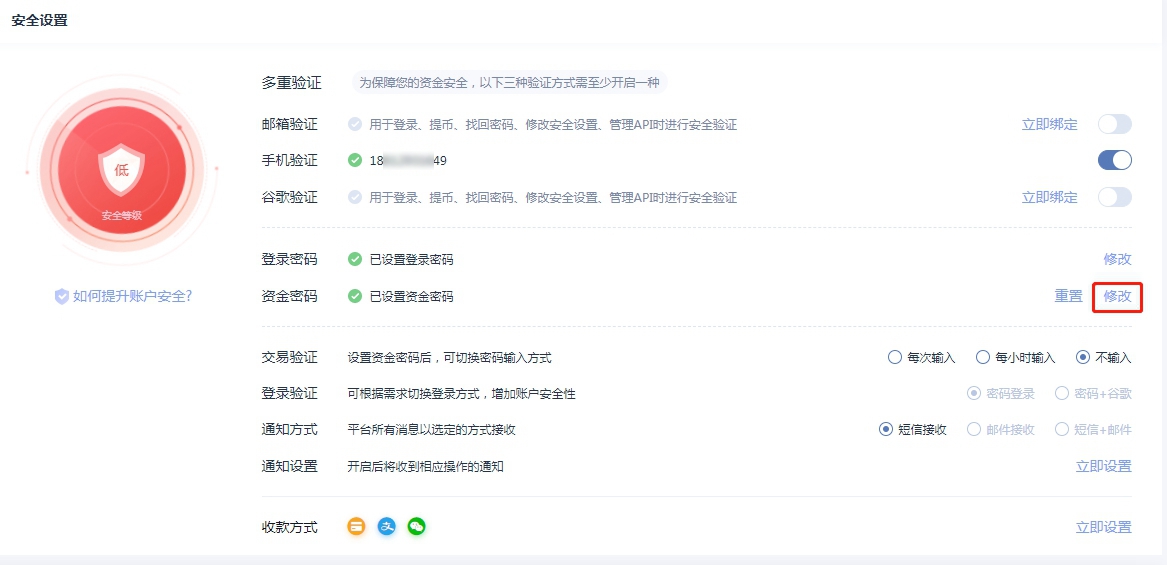
Task: Click the blue Alipay payment icon
Action: (x=387, y=526)
